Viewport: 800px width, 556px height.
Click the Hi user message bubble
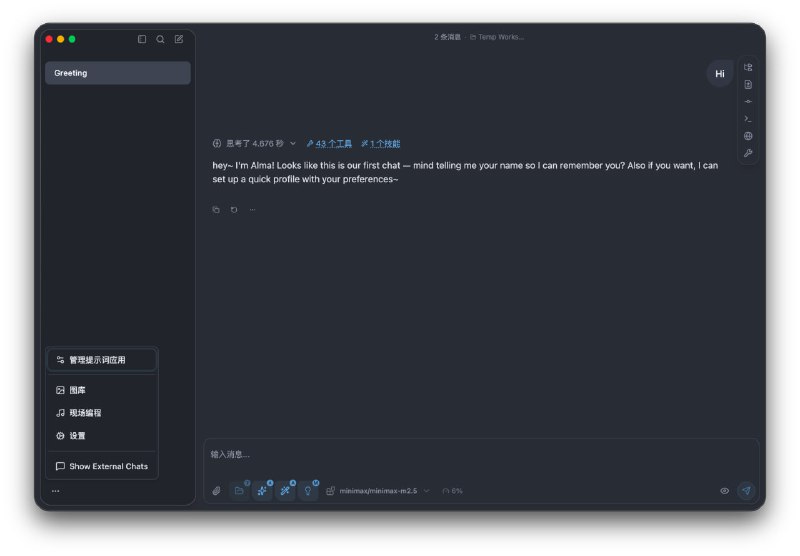(x=720, y=73)
